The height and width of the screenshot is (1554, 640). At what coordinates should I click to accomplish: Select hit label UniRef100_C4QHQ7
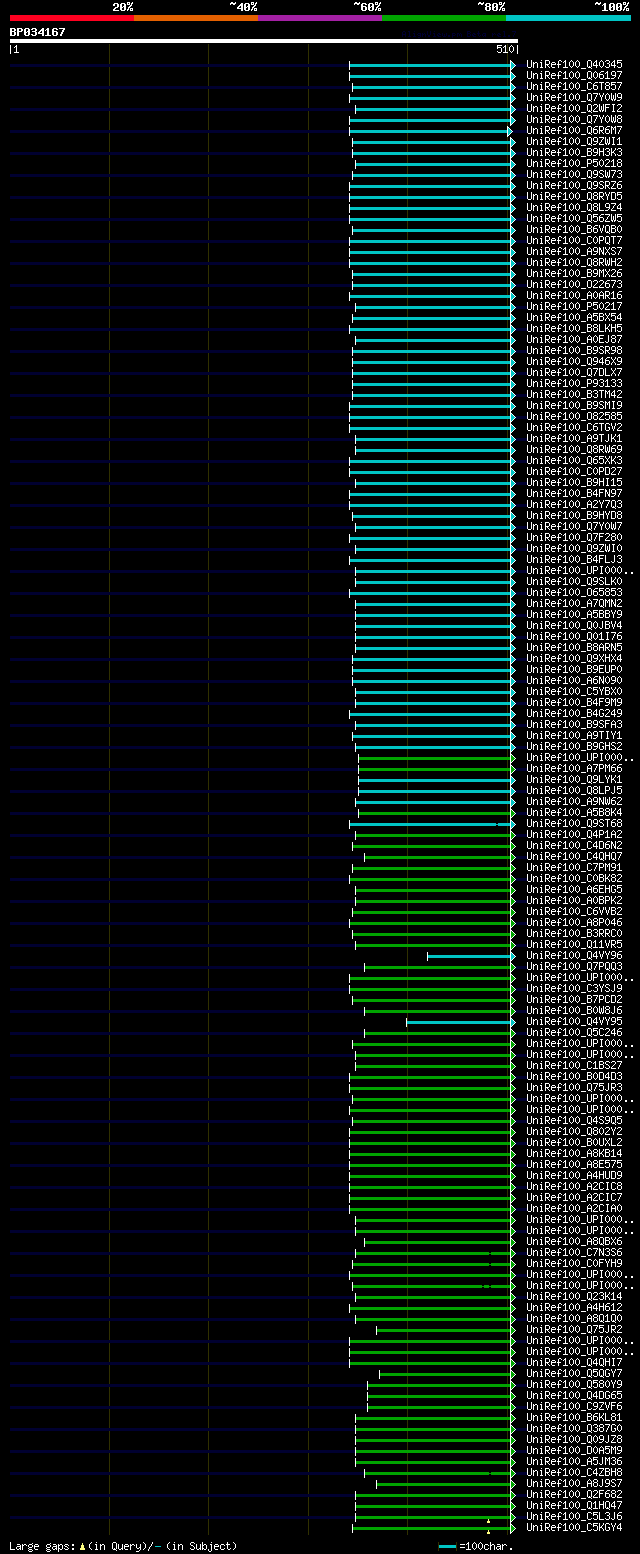(574, 856)
